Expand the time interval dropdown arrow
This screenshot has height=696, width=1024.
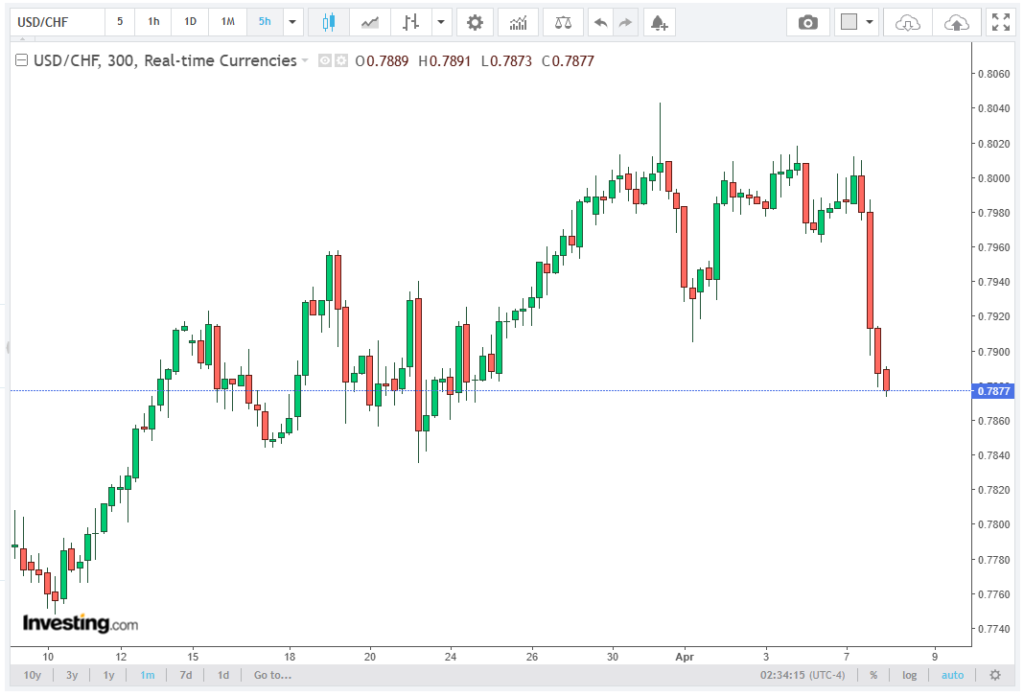click(292, 22)
